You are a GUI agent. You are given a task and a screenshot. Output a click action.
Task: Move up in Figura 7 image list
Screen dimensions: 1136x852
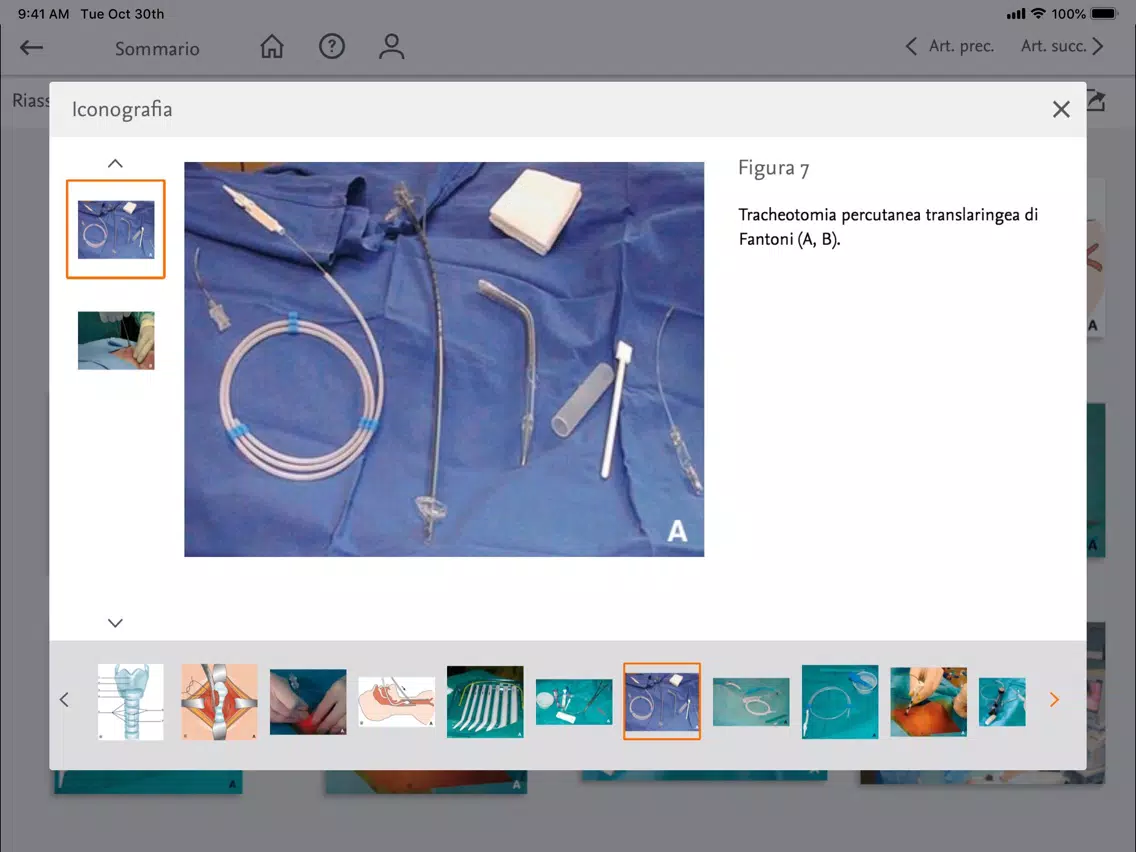click(115, 164)
